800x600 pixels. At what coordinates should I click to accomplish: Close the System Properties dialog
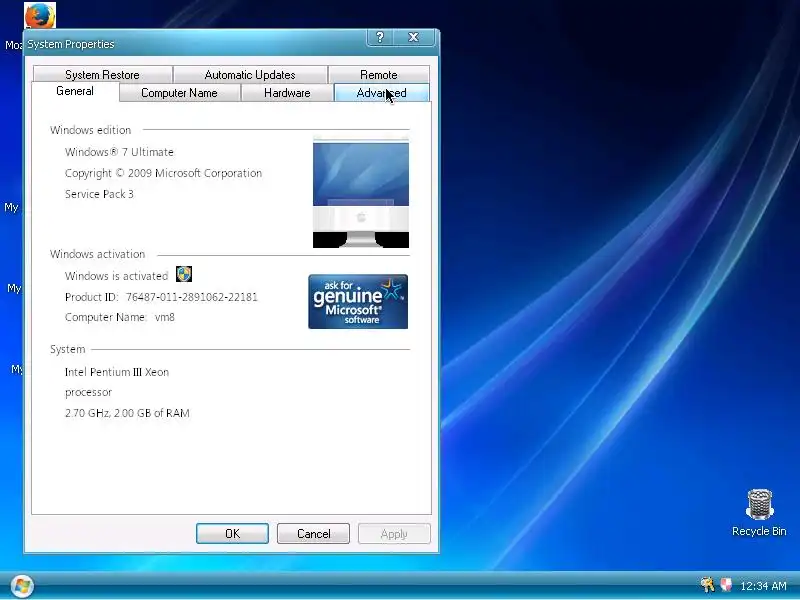[x=414, y=37]
